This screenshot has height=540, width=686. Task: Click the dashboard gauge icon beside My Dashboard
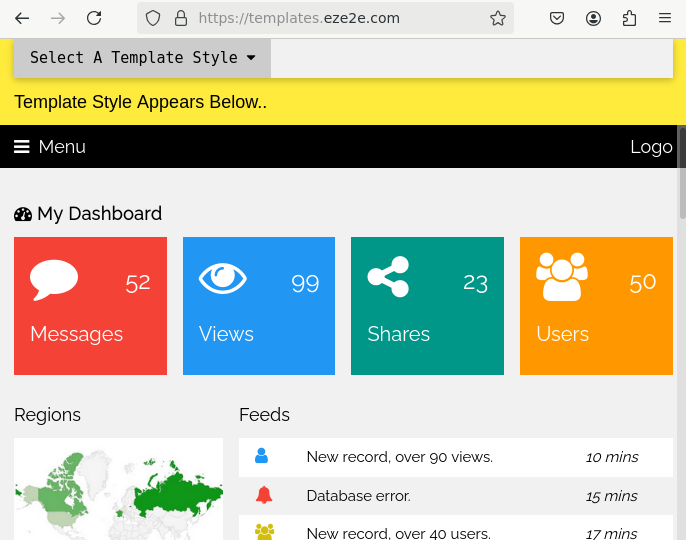tap(23, 214)
